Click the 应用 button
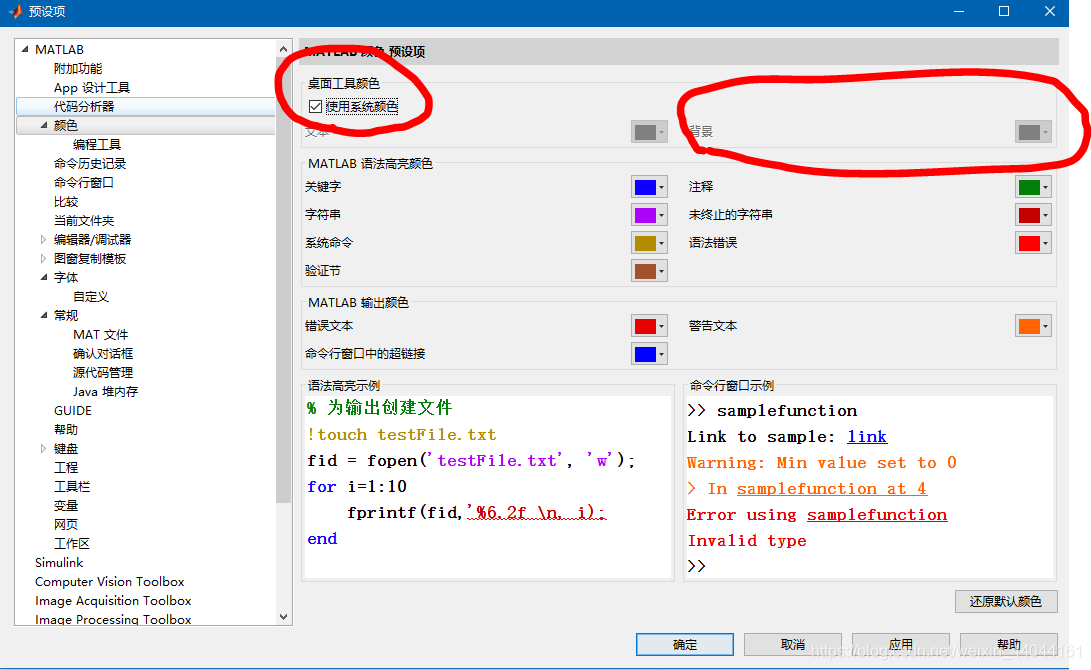The height and width of the screenshot is (670, 1091). coord(900,644)
